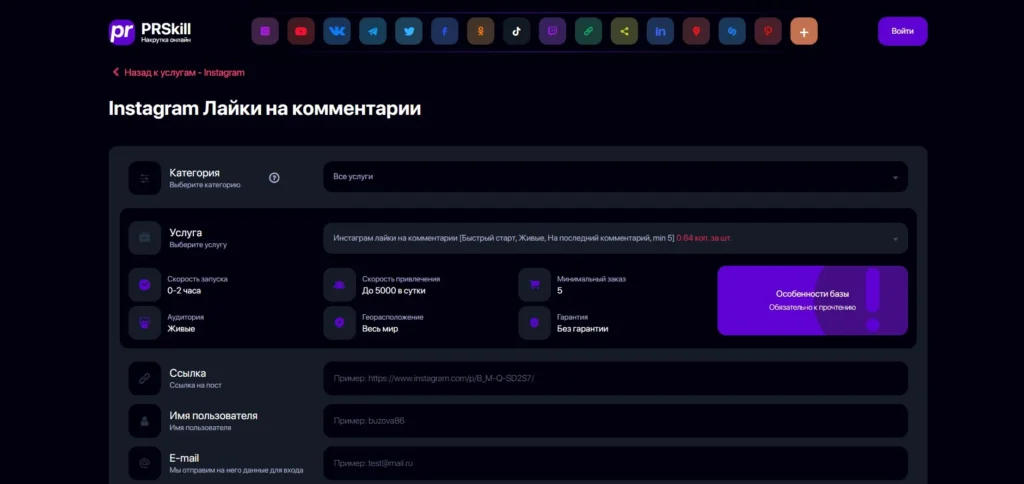This screenshot has height=484, width=1024.
Task: Click the Георасположение location icon
Action: 340,323
